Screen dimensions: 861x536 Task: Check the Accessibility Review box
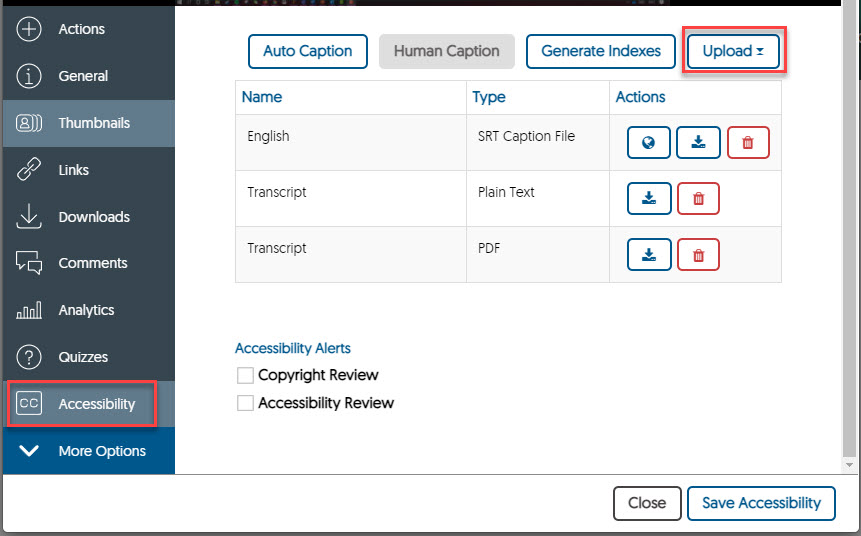(245, 404)
